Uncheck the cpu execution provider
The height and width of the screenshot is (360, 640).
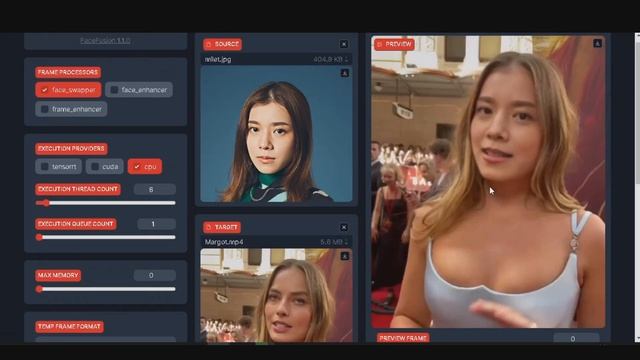coord(145,167)
